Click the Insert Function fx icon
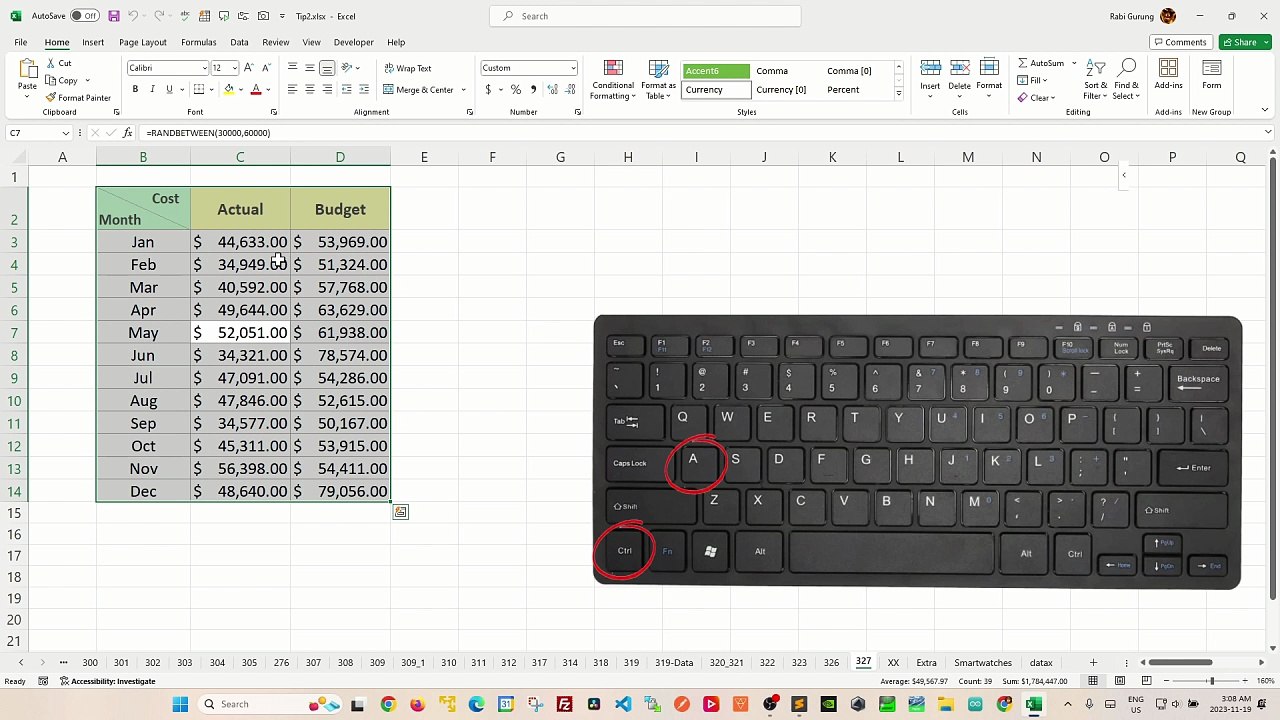1280x720 pixels. 127,133
